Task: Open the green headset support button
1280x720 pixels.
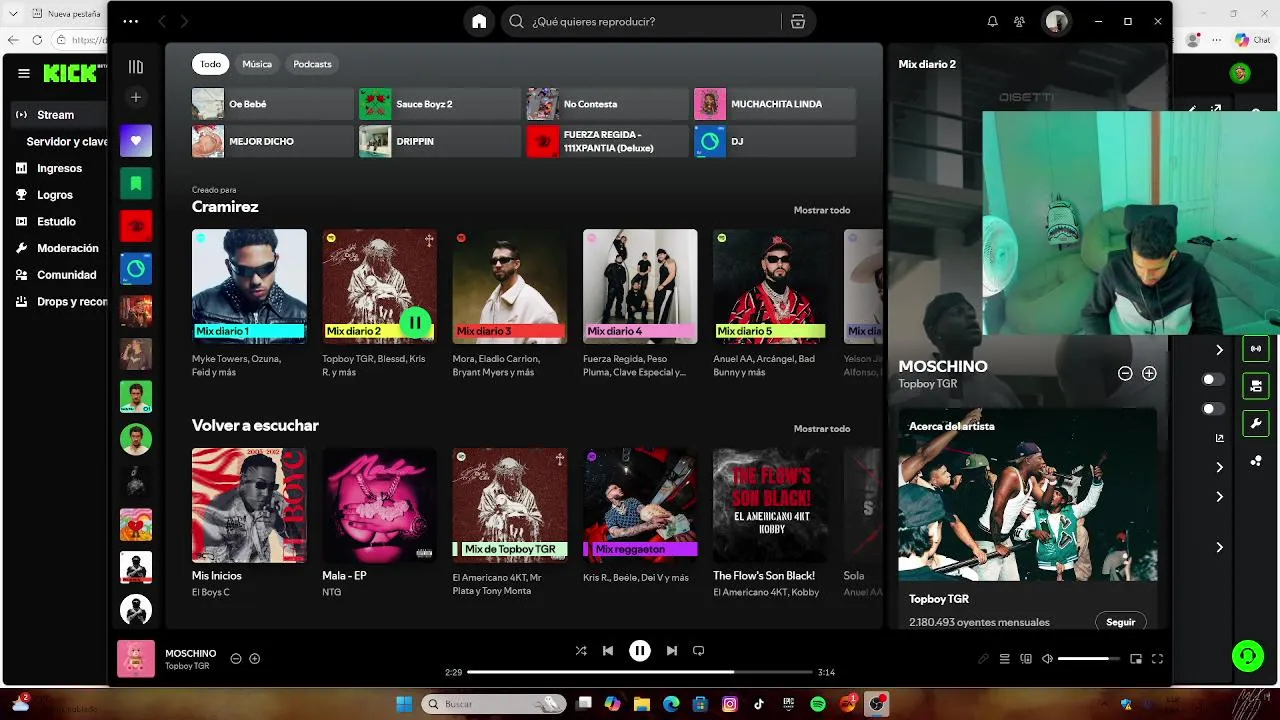Action: pos(1247,656)
